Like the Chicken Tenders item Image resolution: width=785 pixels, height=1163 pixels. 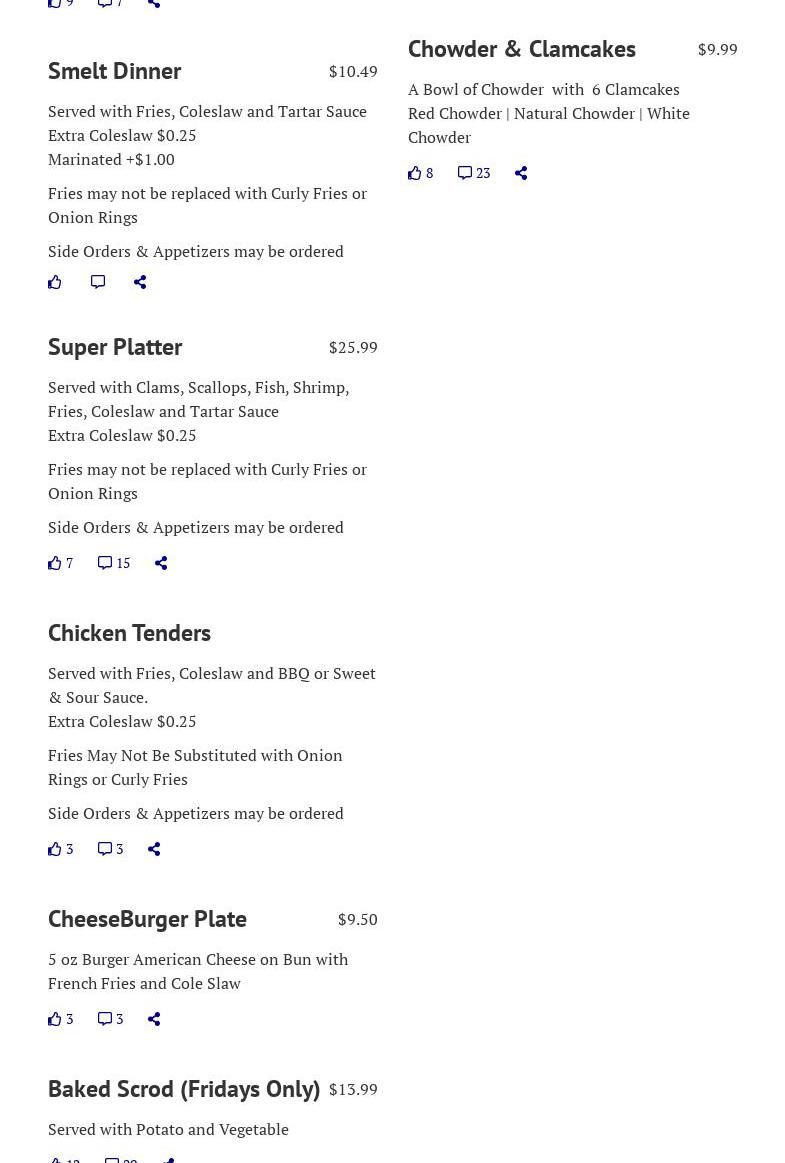pos(60,849)
